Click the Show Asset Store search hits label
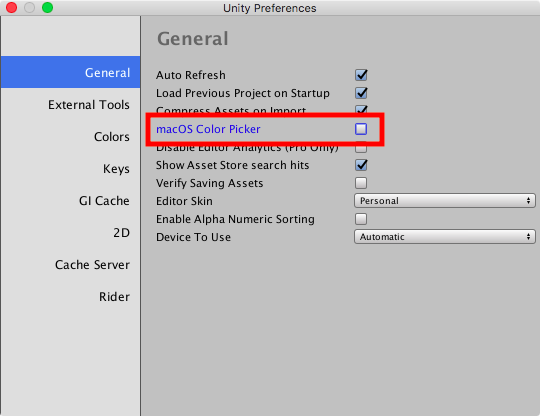The image size is (540, 416). [232, 165]
